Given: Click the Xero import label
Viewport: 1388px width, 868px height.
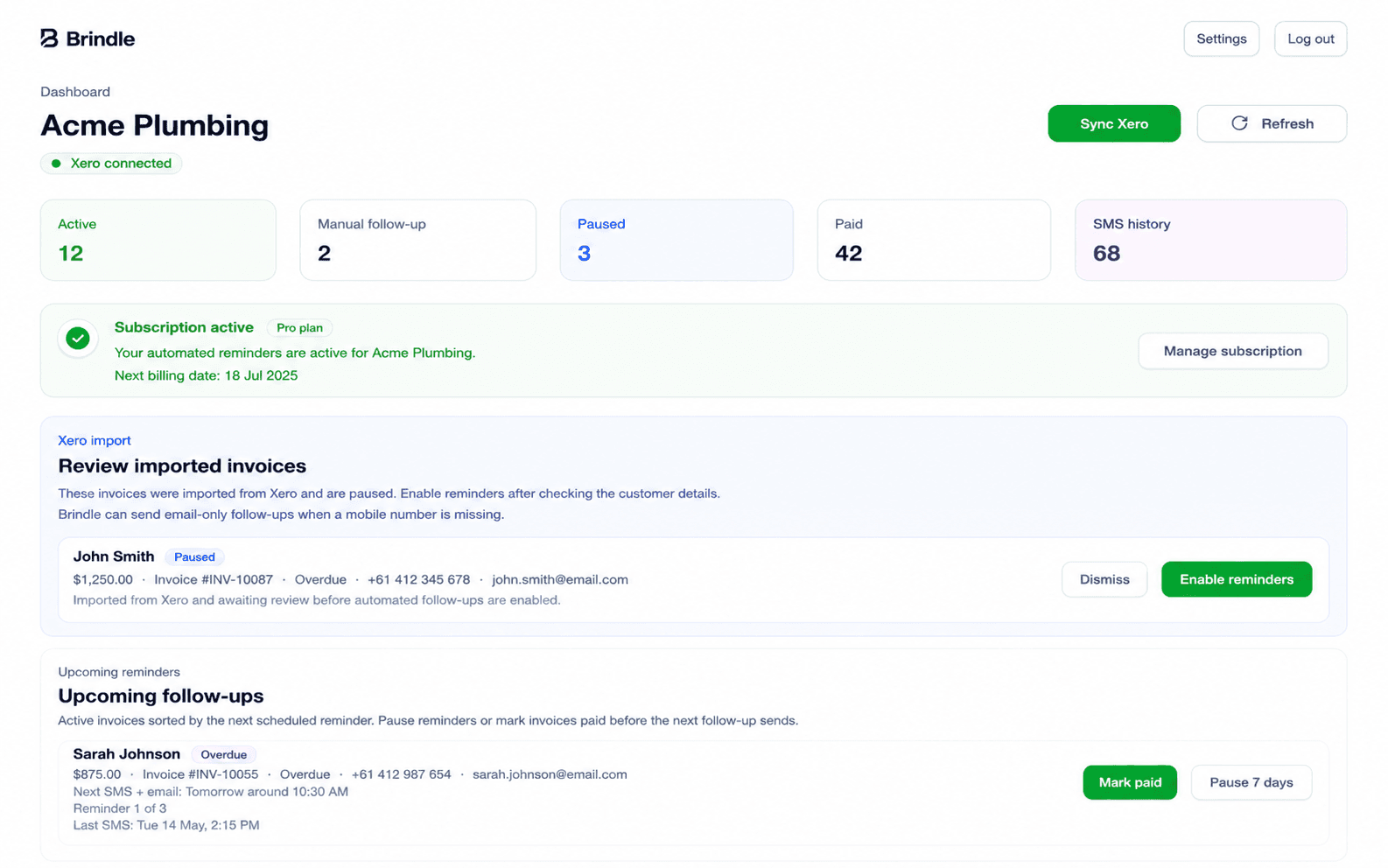Looking at the screenshot, I should tap(95, 440).
